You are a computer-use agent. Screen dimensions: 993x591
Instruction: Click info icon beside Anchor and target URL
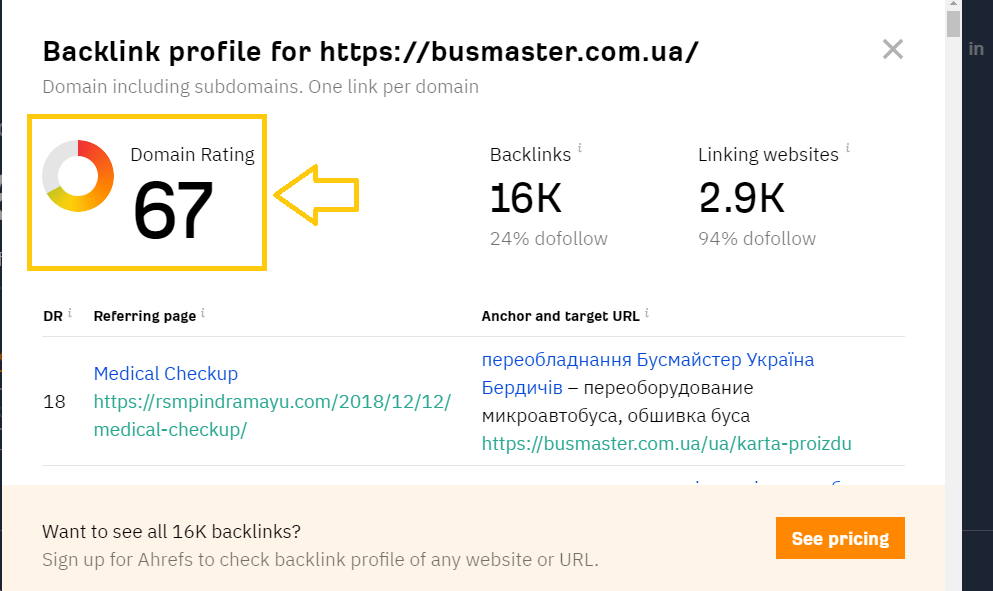(x=647, y=314)
